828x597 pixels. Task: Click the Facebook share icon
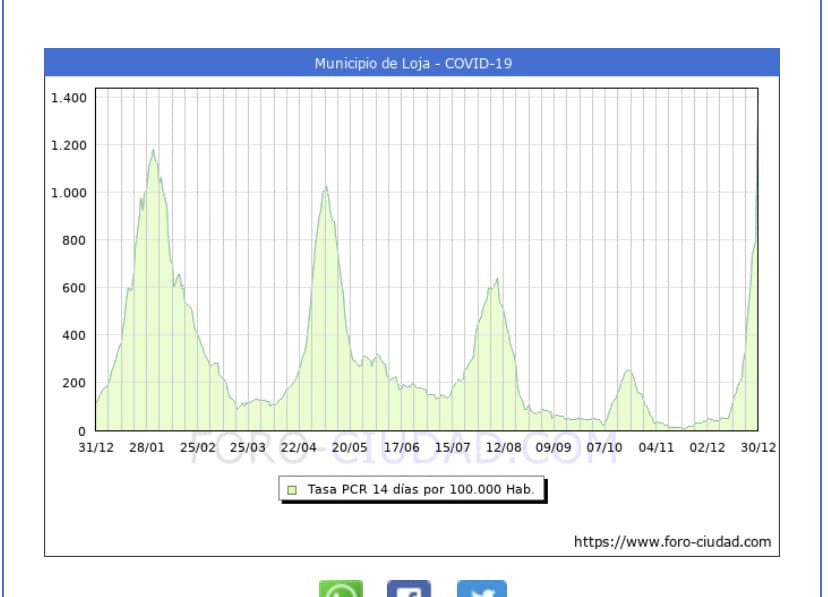pyautogui.click(x=409, y=588)
